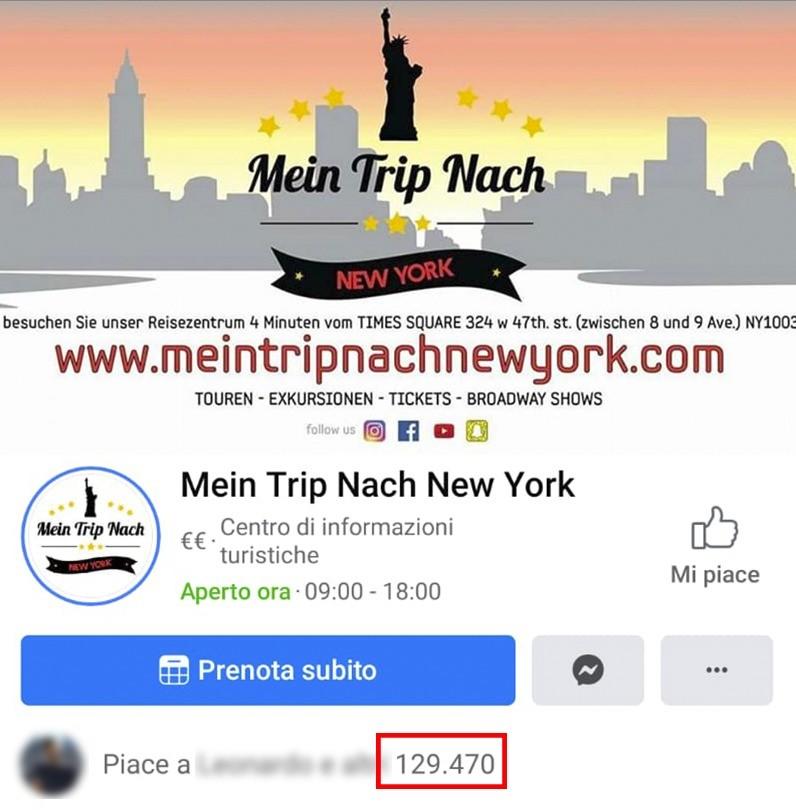Click the YouTube icon in the banner
Screen dimensions: 796x810
444,431
